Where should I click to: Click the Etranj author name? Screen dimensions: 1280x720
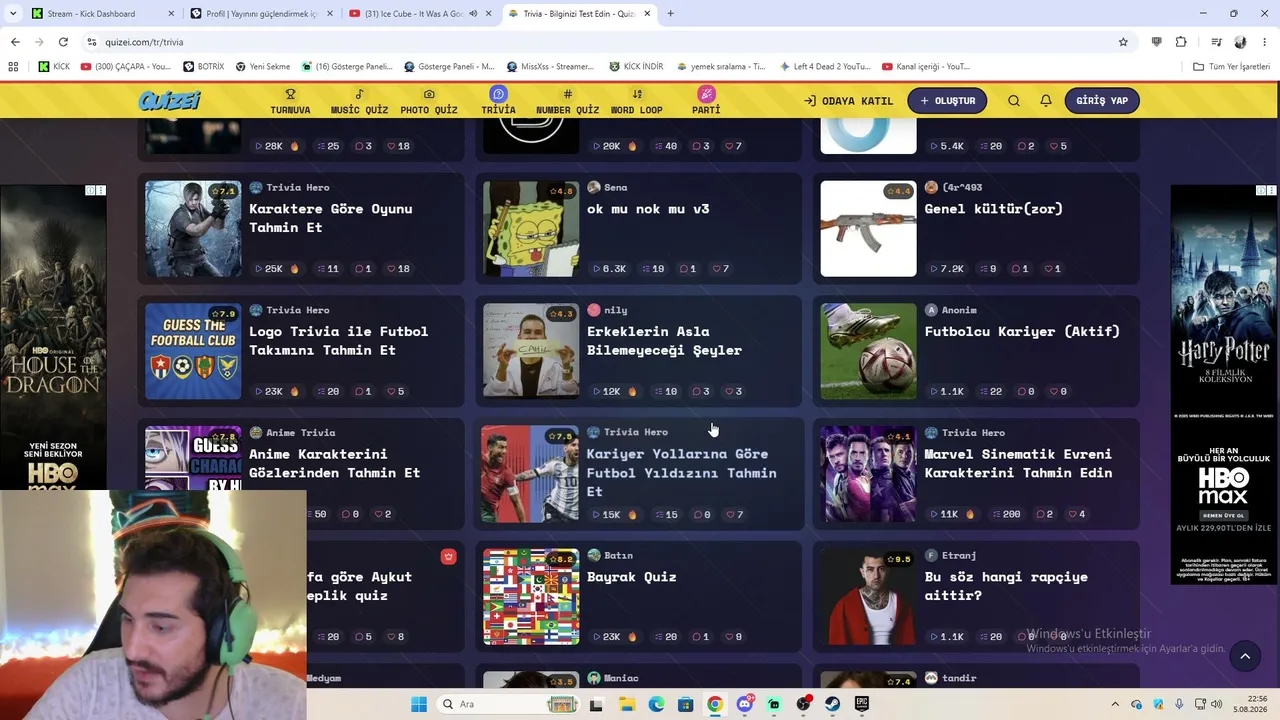pos(959,556)
